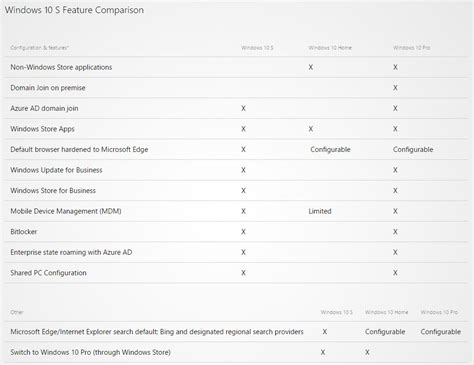This screenshot has height=365, width=474.
Task: Click the Mobile Device Management (MDM) label
Action: 66,211
